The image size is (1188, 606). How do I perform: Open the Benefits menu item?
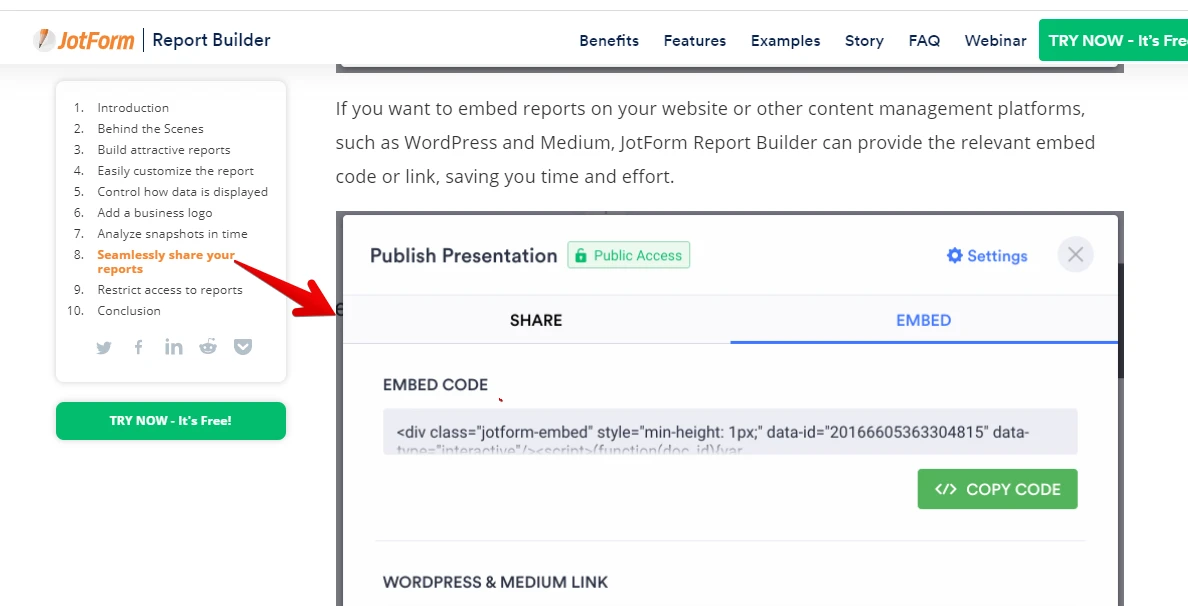point(609,40)
